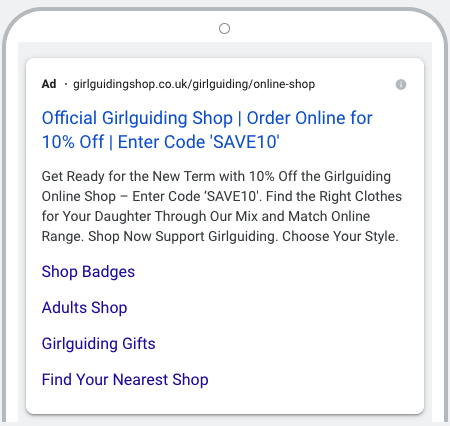The width and height of the screenshot is (450, 426).
Task: Click 'Choose Your Style.' at description end
Action: [x=340, y=236]
